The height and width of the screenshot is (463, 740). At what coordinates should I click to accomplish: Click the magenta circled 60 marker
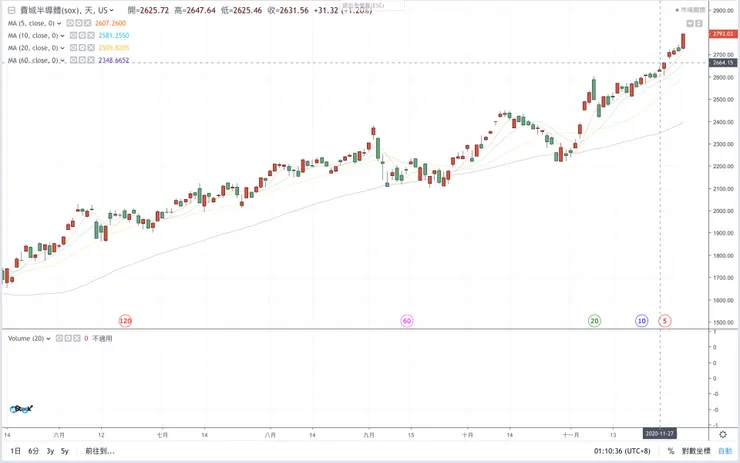[407, 321]
